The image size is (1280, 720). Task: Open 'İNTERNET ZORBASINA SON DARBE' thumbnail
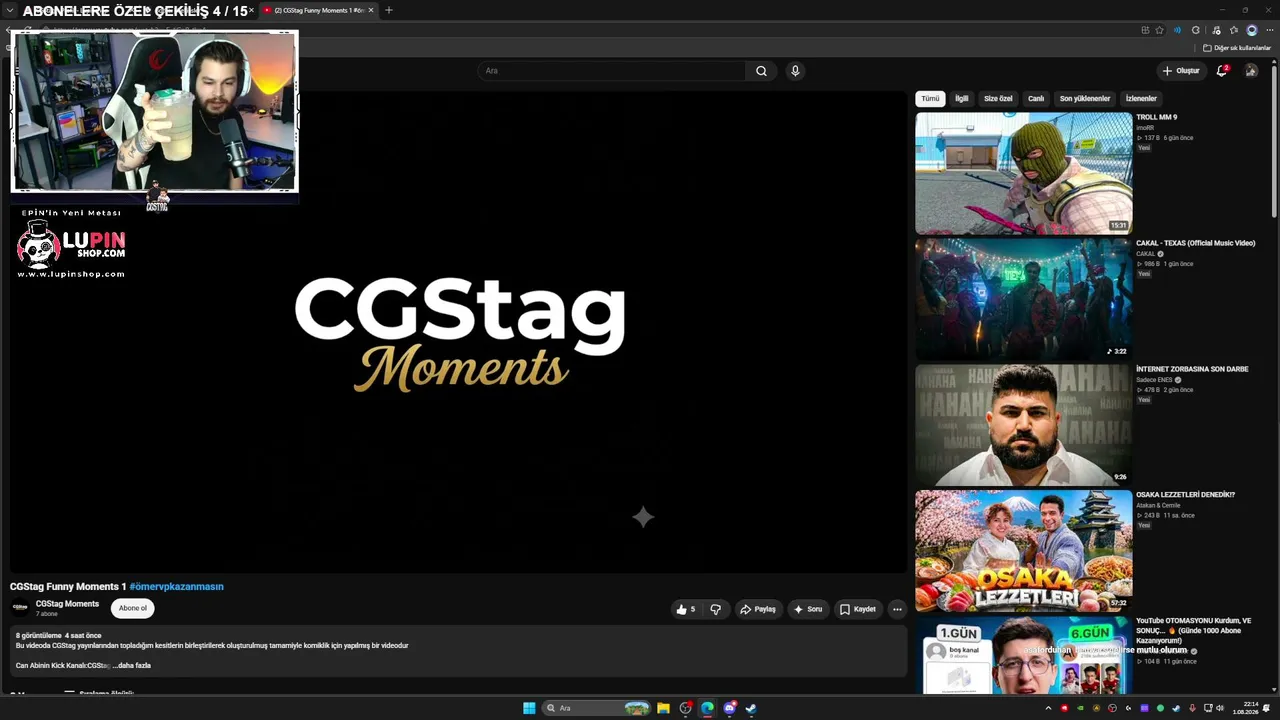coord(1023,425)
